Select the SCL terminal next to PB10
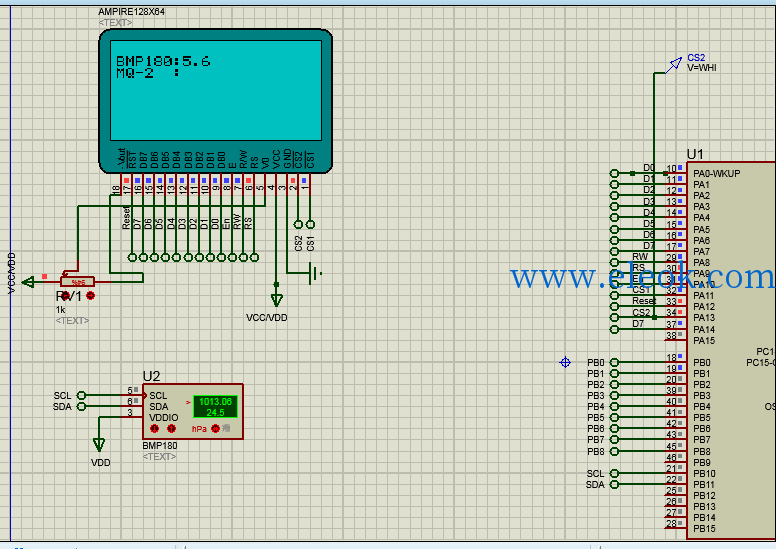Viewport: 776px width, 549px height. pos(614,473)
